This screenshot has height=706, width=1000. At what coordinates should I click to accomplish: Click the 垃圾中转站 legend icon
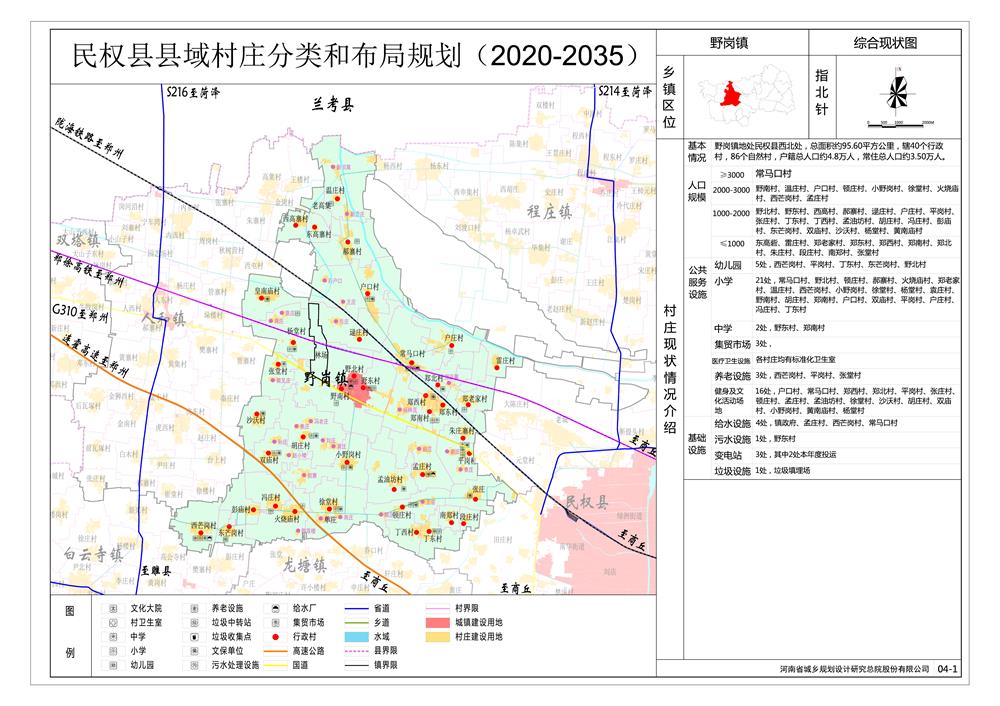[194, 622]
